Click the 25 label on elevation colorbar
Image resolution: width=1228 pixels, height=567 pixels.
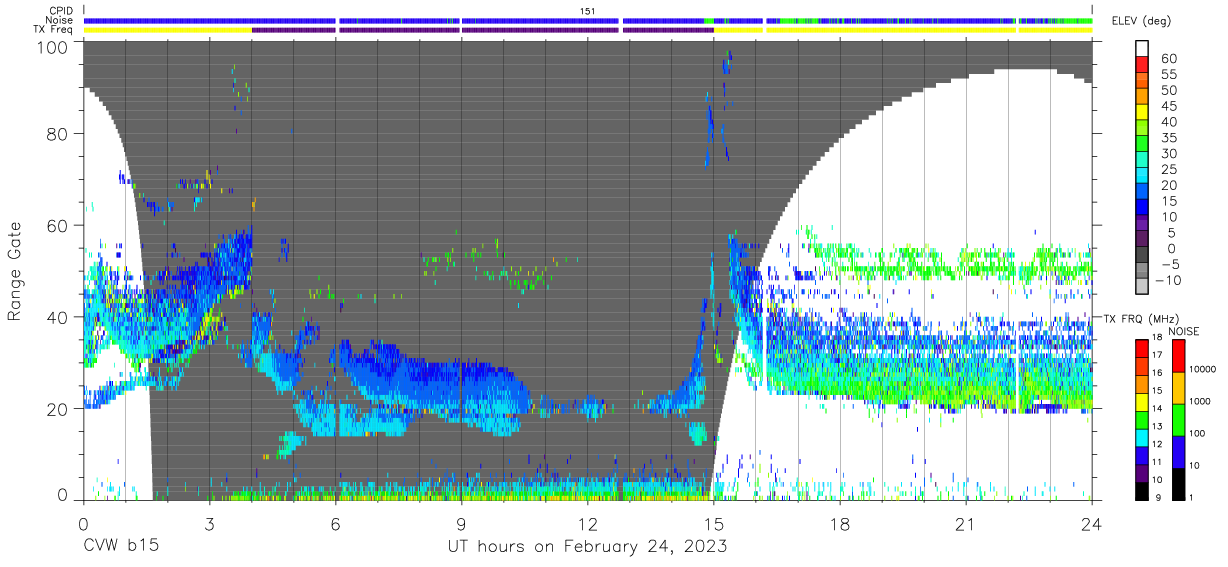1168,169
